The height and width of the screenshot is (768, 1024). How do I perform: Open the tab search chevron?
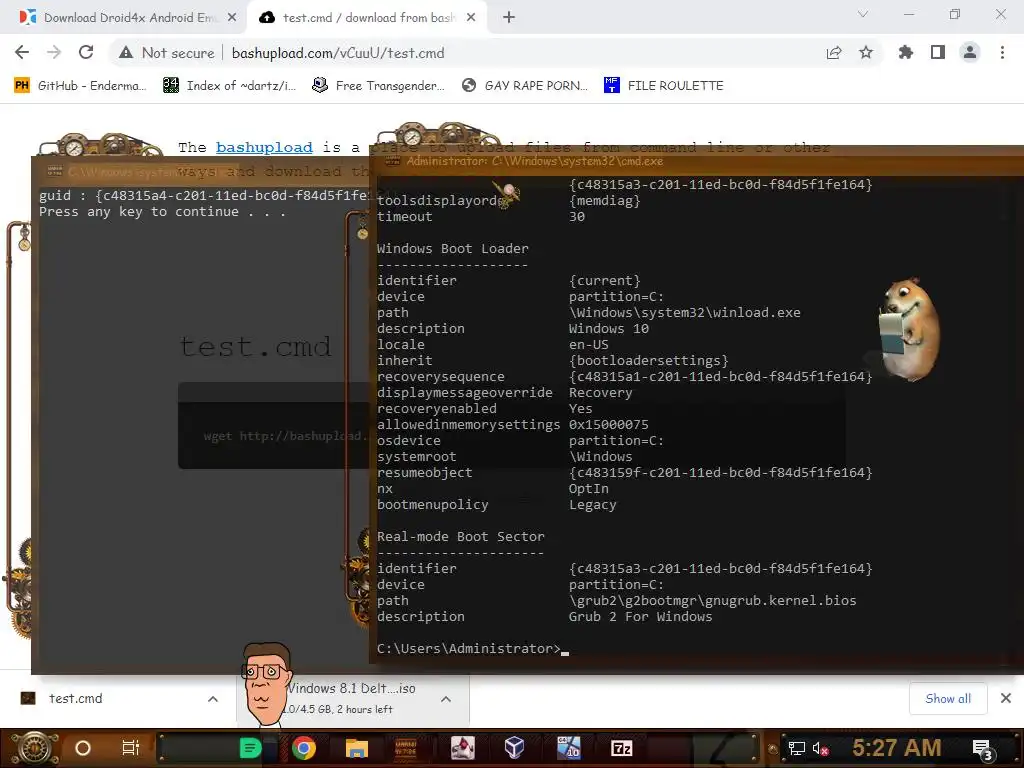(x=863, y=14)
